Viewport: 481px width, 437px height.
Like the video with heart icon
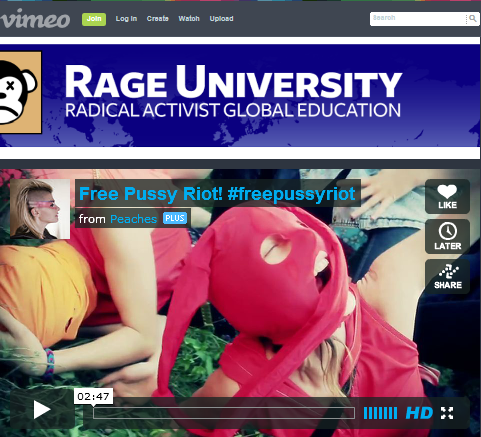pyautogui.click(x=447, y=196)
